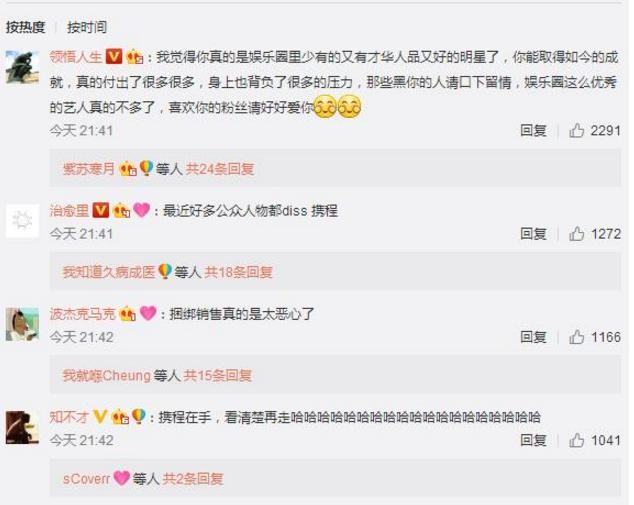Expand the 共2条回复 replies

pos(192,479)
